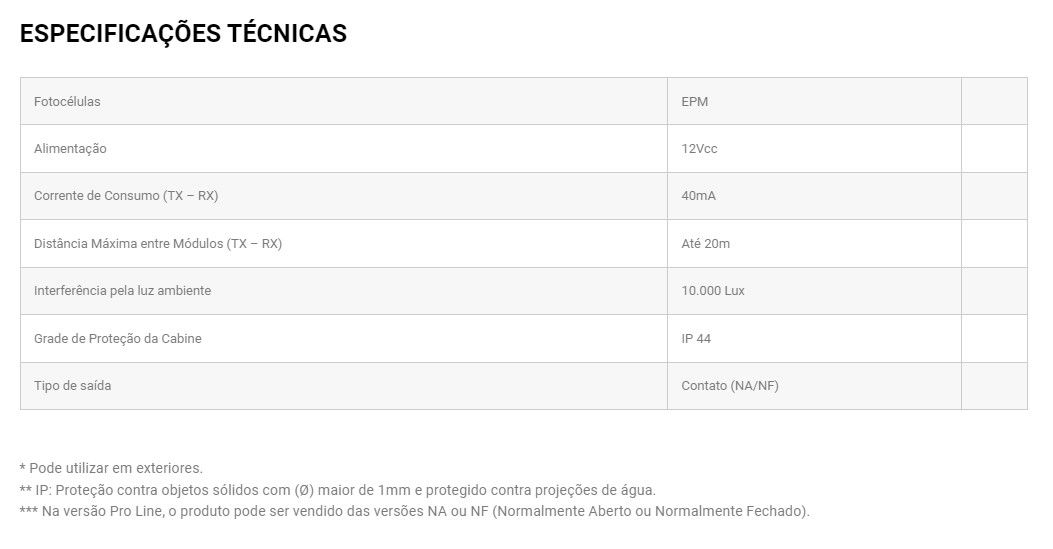Image resolution: width=1053 pixels, height=549 pixels.
Task: Click the 'Especificações Técnicas' heading
Action: click(183, 33)
